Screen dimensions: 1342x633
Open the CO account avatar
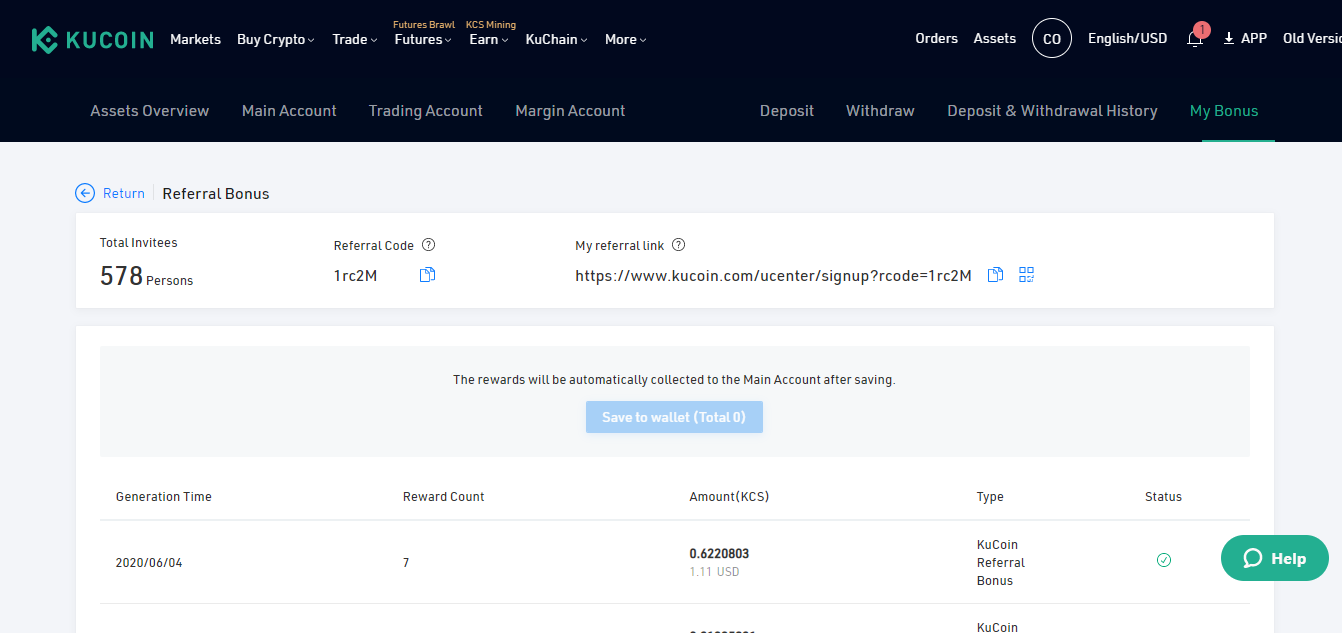[x=1051, y=39]
